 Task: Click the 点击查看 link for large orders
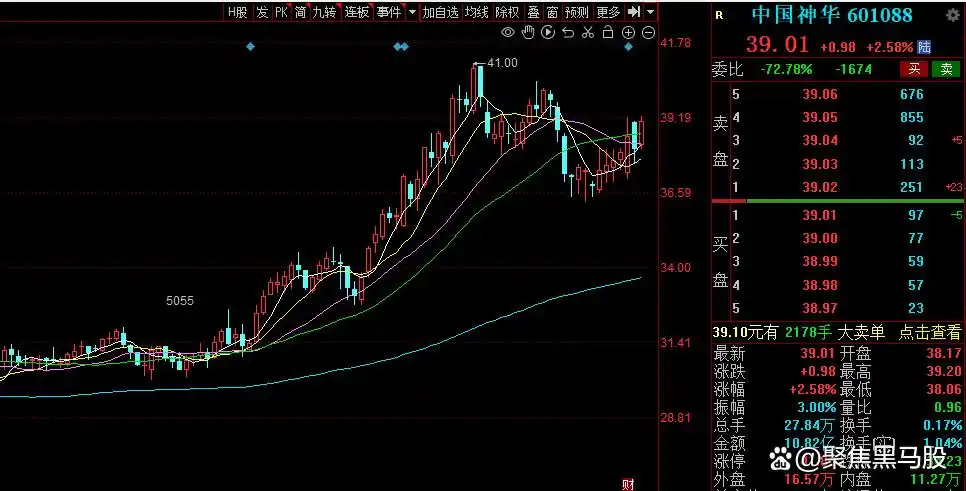tap(928, 332)
